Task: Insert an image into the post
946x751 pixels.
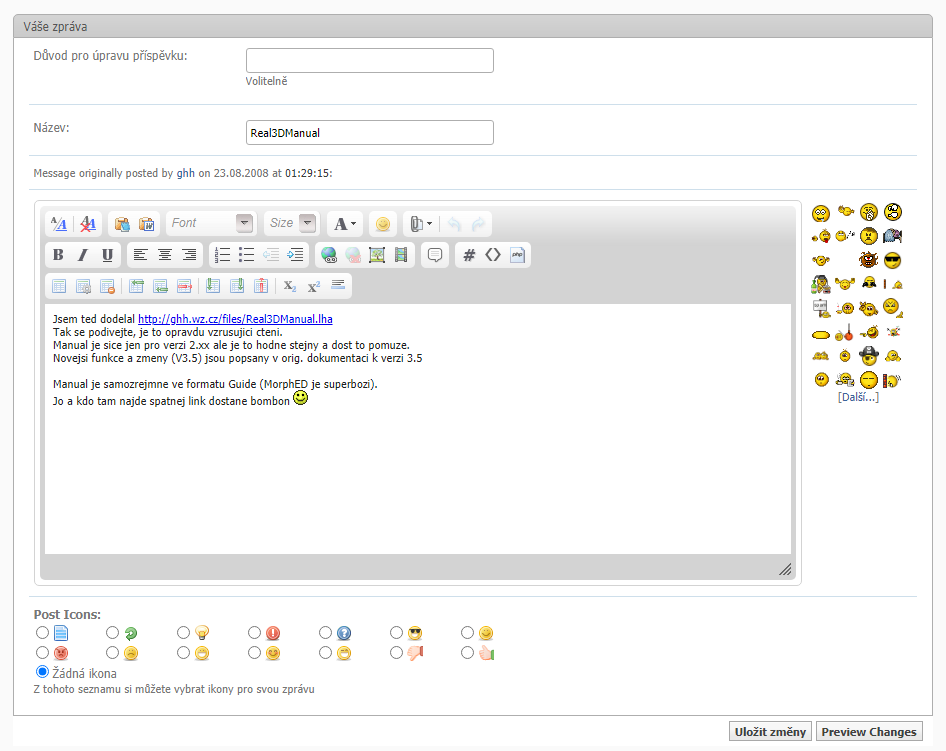Action: [377, 255]
